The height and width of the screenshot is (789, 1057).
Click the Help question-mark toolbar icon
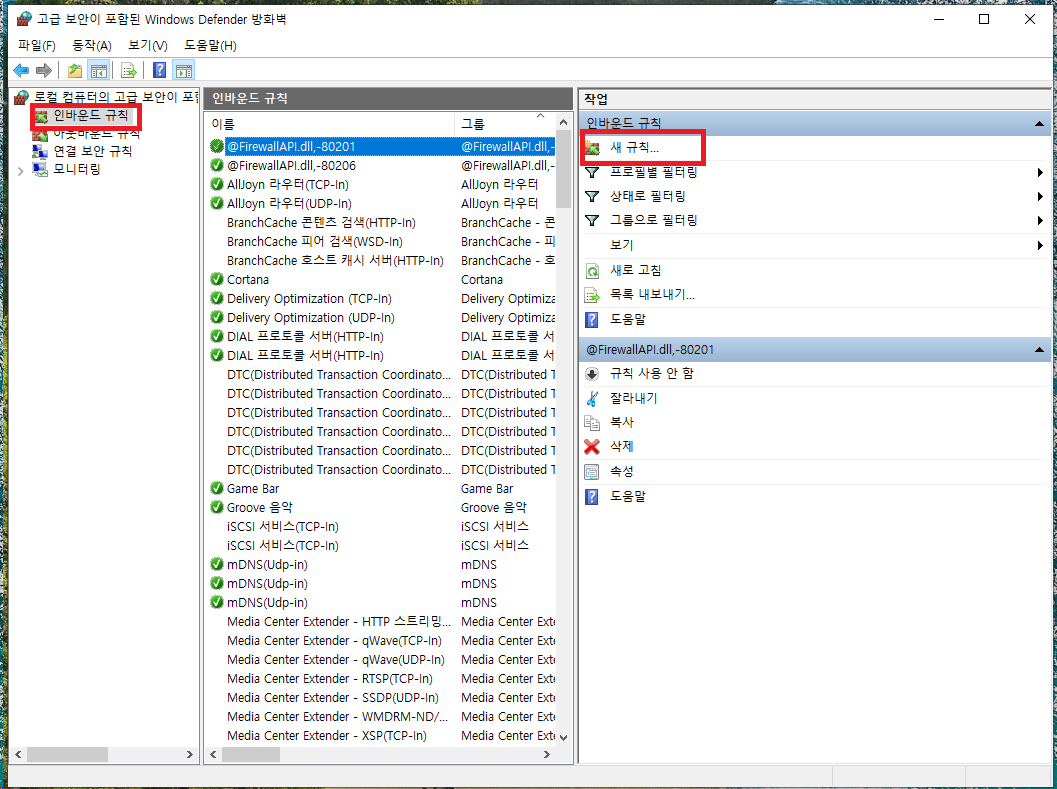click(159, 70)
